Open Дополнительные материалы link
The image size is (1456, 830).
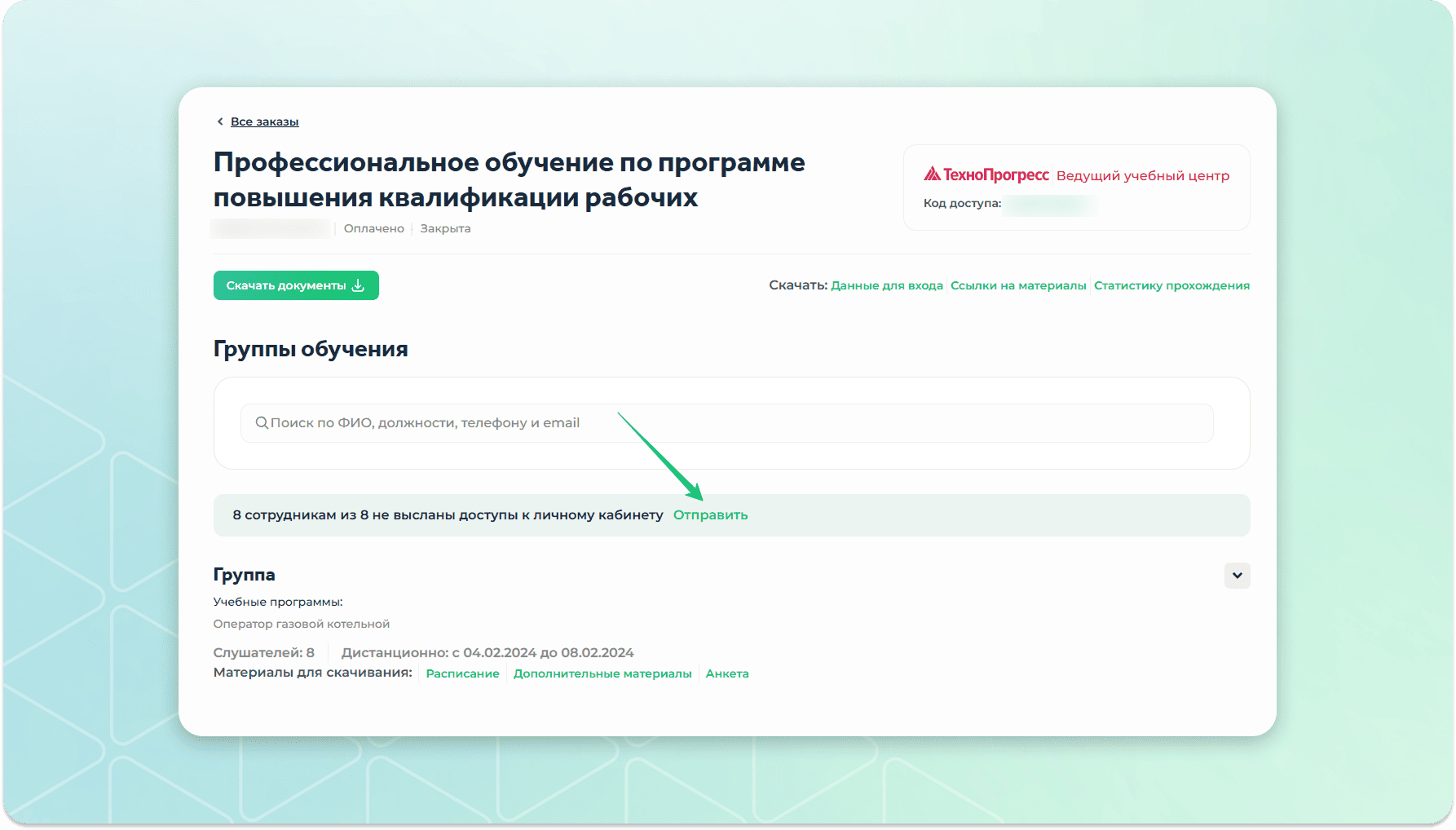pos(602,673)
